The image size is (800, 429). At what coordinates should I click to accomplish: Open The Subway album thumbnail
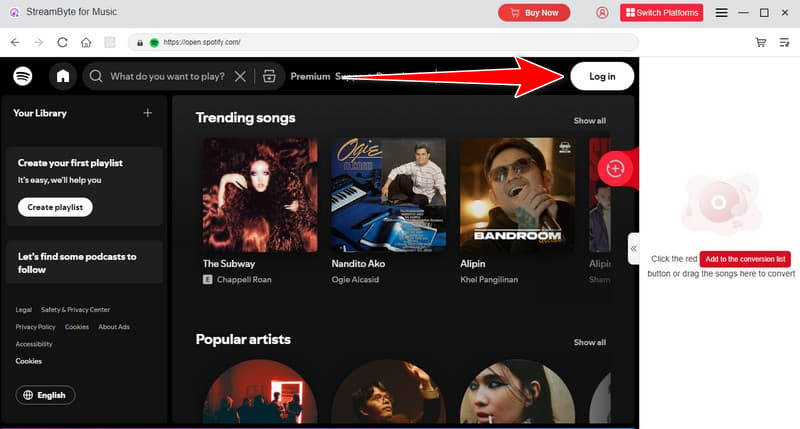[260, 194]
